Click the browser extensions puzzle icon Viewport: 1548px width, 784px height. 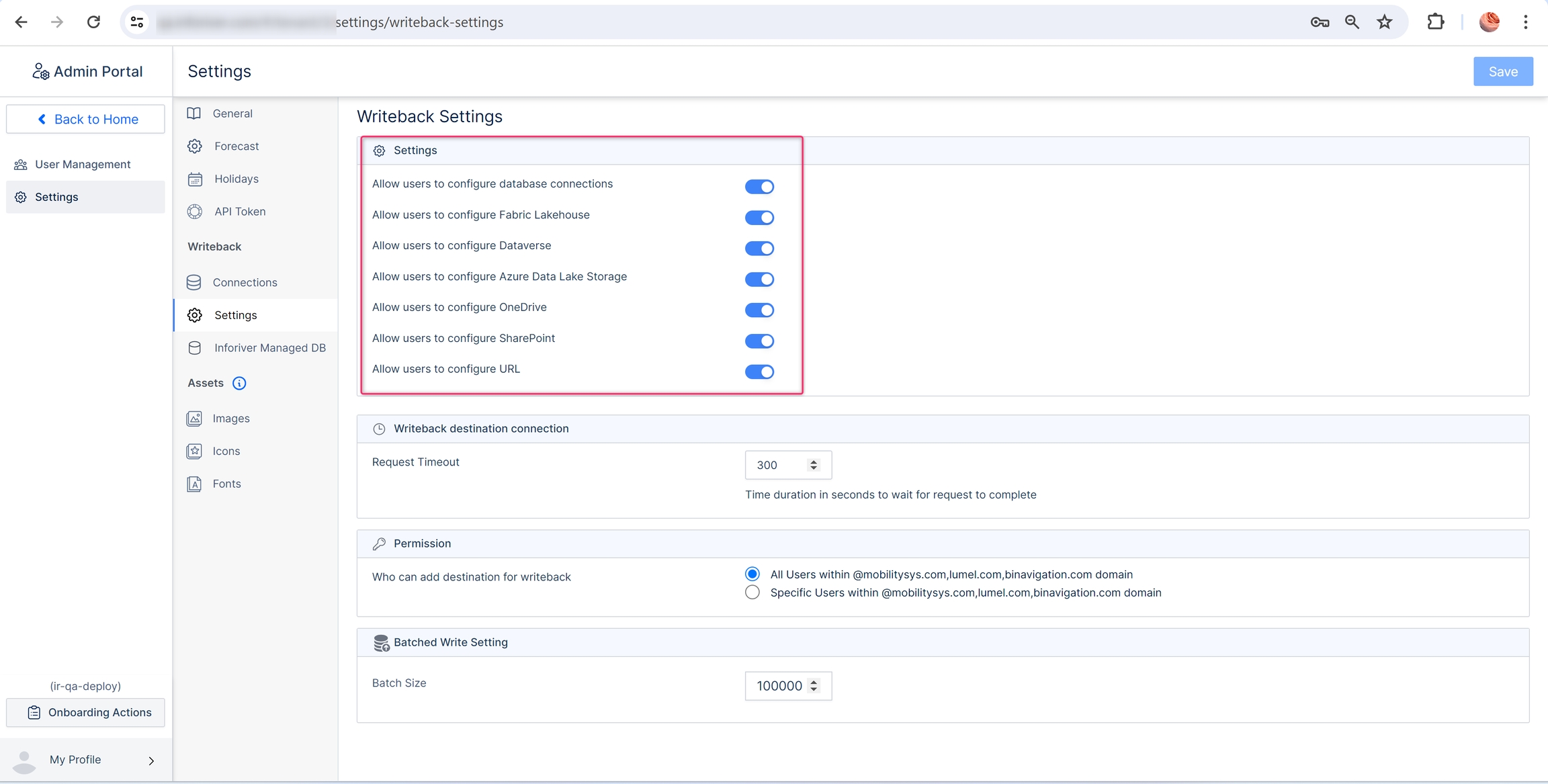(1435, 22)
